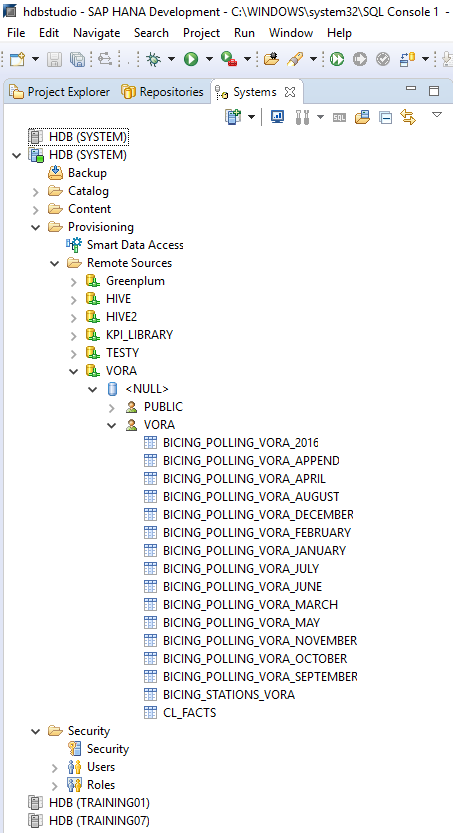Open the Run dropdown arrow

[209, 59]
